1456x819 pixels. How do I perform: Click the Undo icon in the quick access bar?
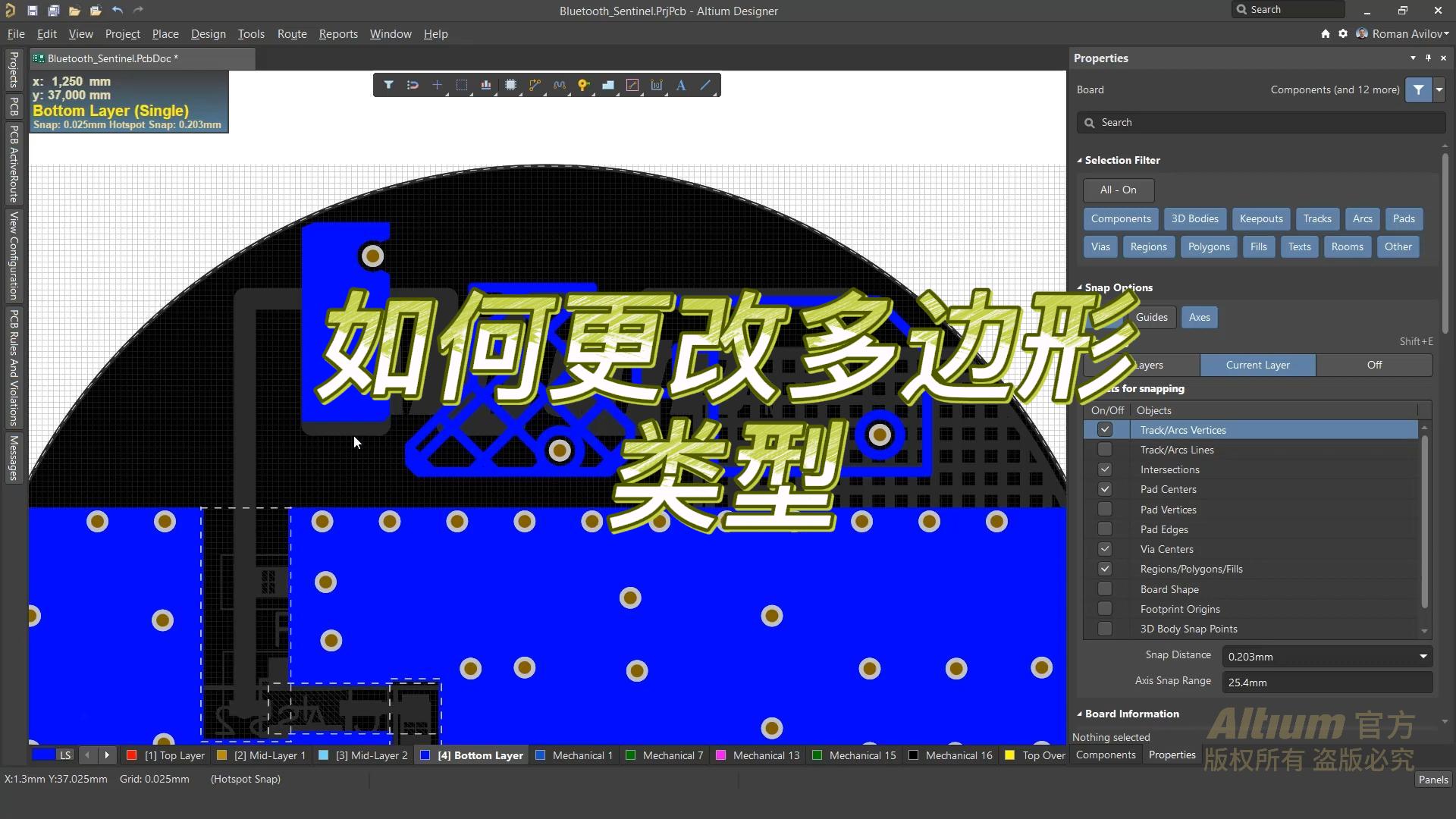118,10
